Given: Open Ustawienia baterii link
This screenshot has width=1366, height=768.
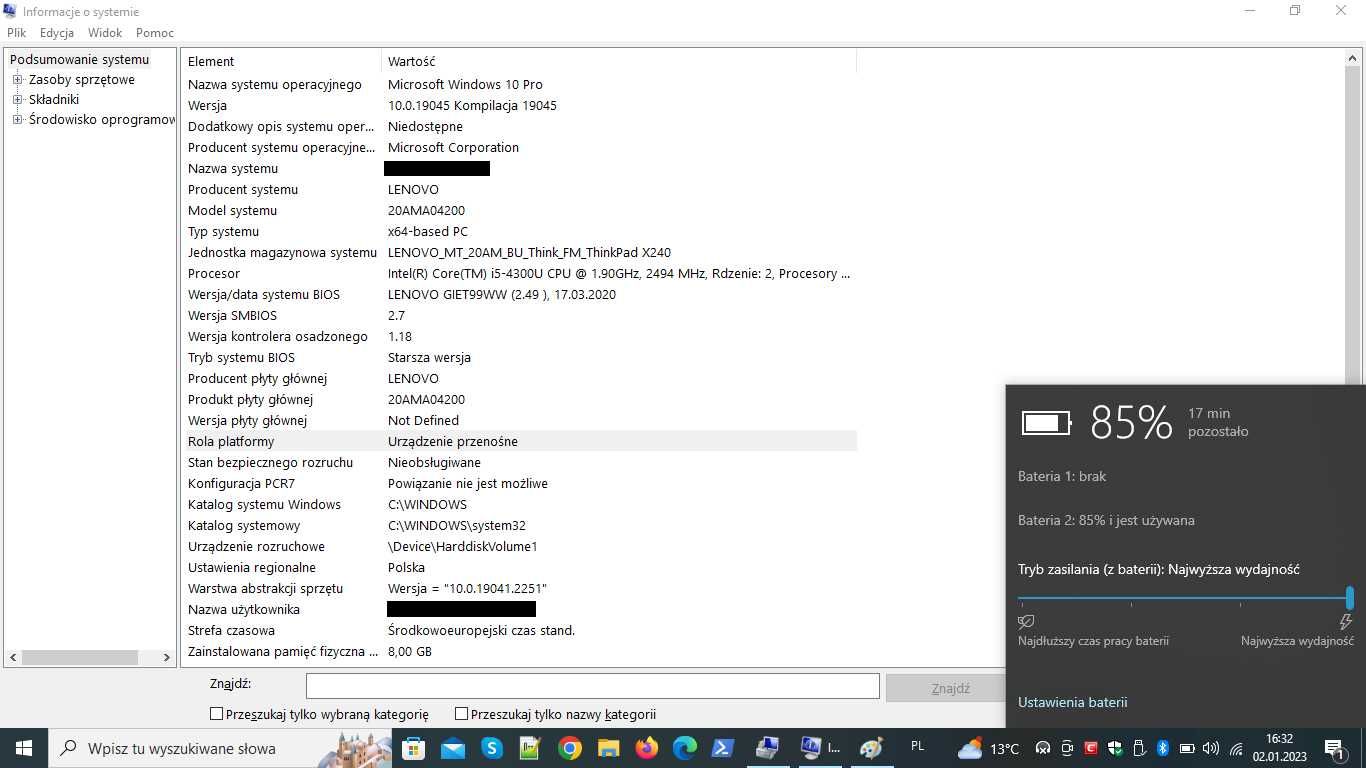Looking at the screenshot, I should [1072, 702].
